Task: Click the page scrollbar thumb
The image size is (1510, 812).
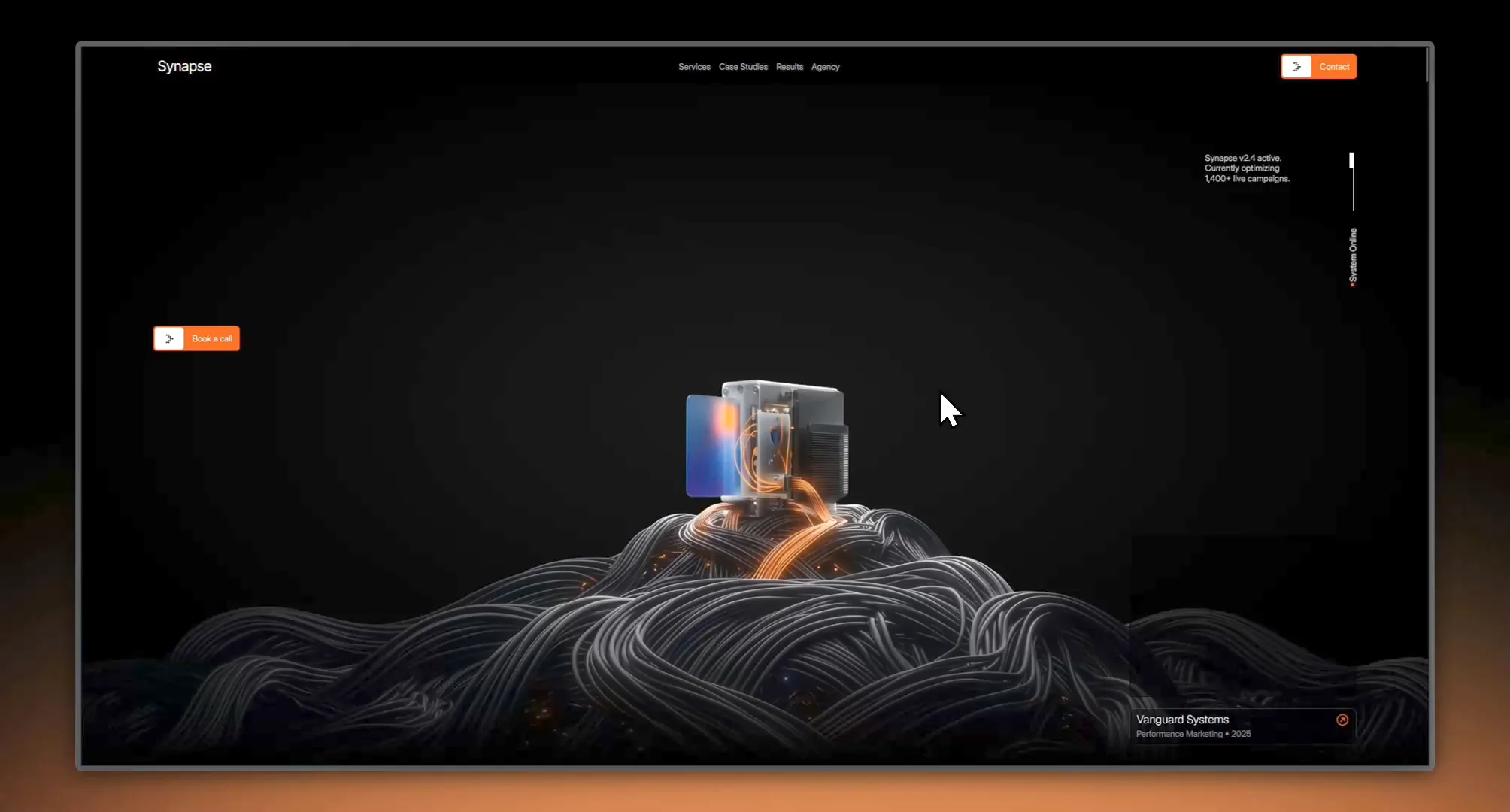Action: coord(1427,65)
